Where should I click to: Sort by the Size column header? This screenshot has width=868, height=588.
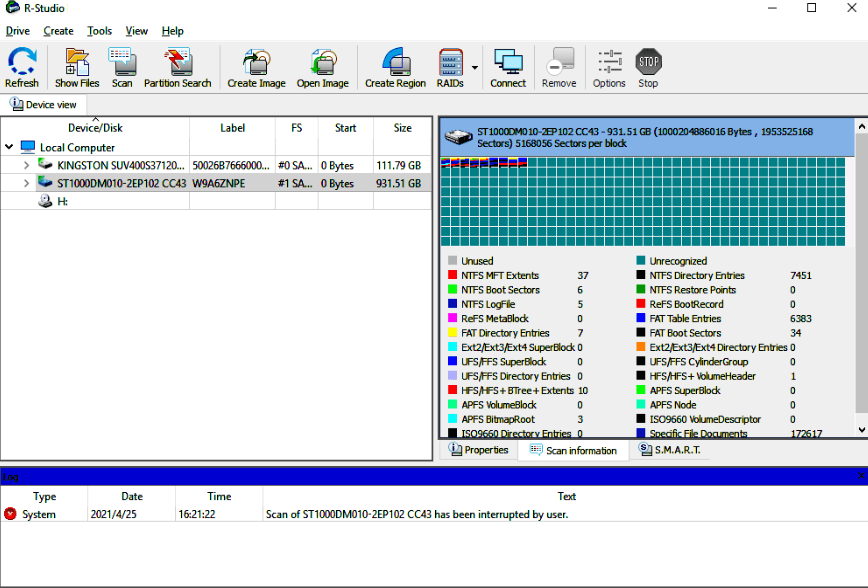[x=402, y=128]
